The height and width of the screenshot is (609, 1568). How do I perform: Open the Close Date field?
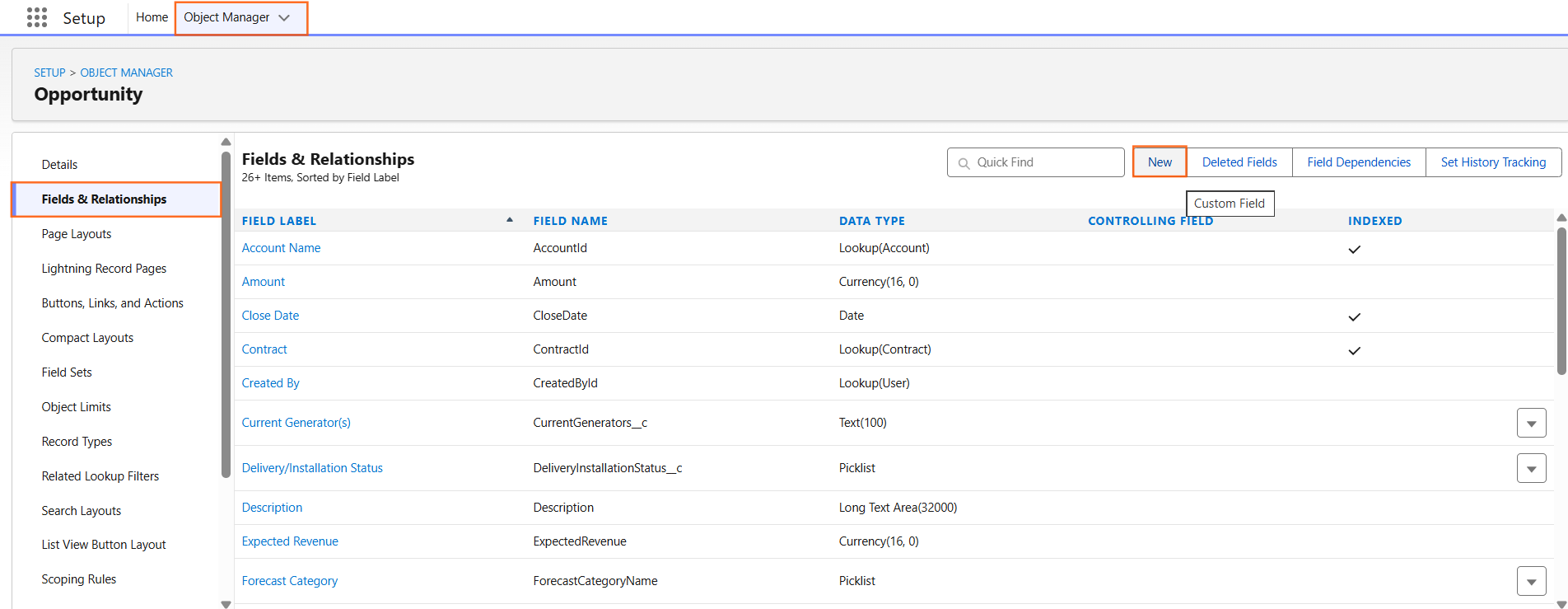tap(270, 316)
